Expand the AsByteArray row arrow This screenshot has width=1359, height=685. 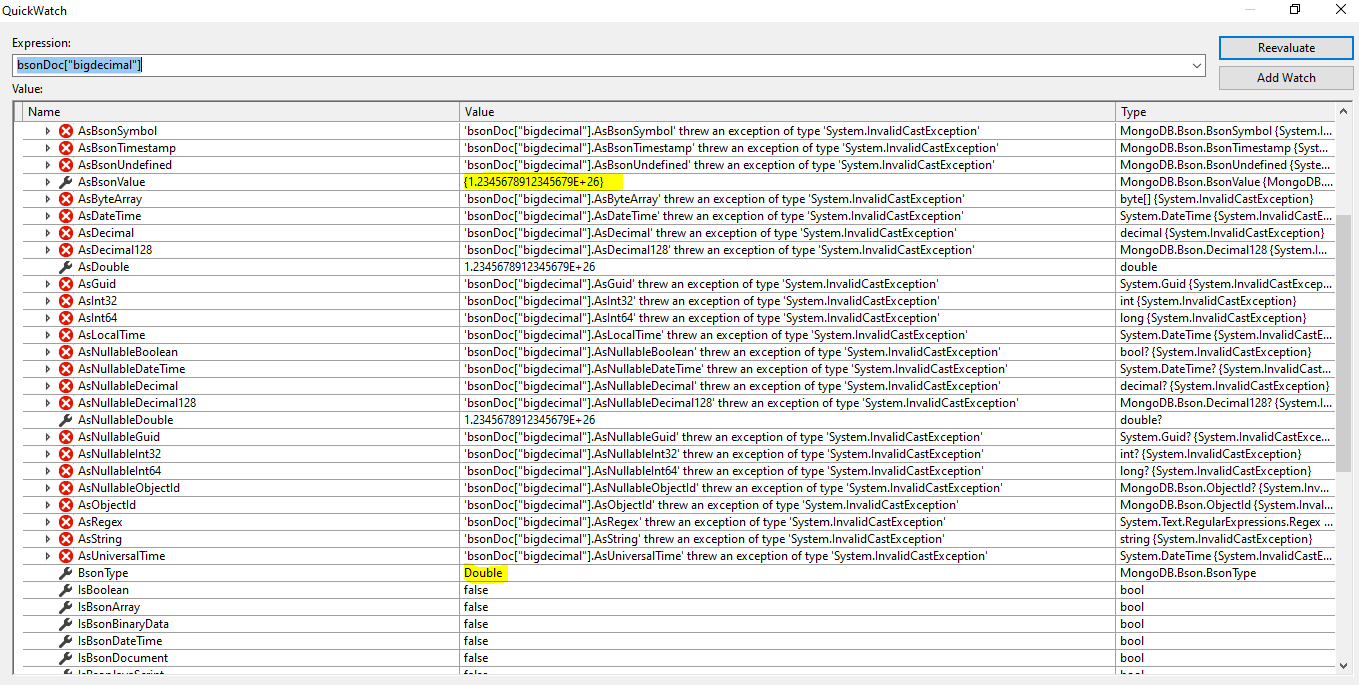(47, 199)
